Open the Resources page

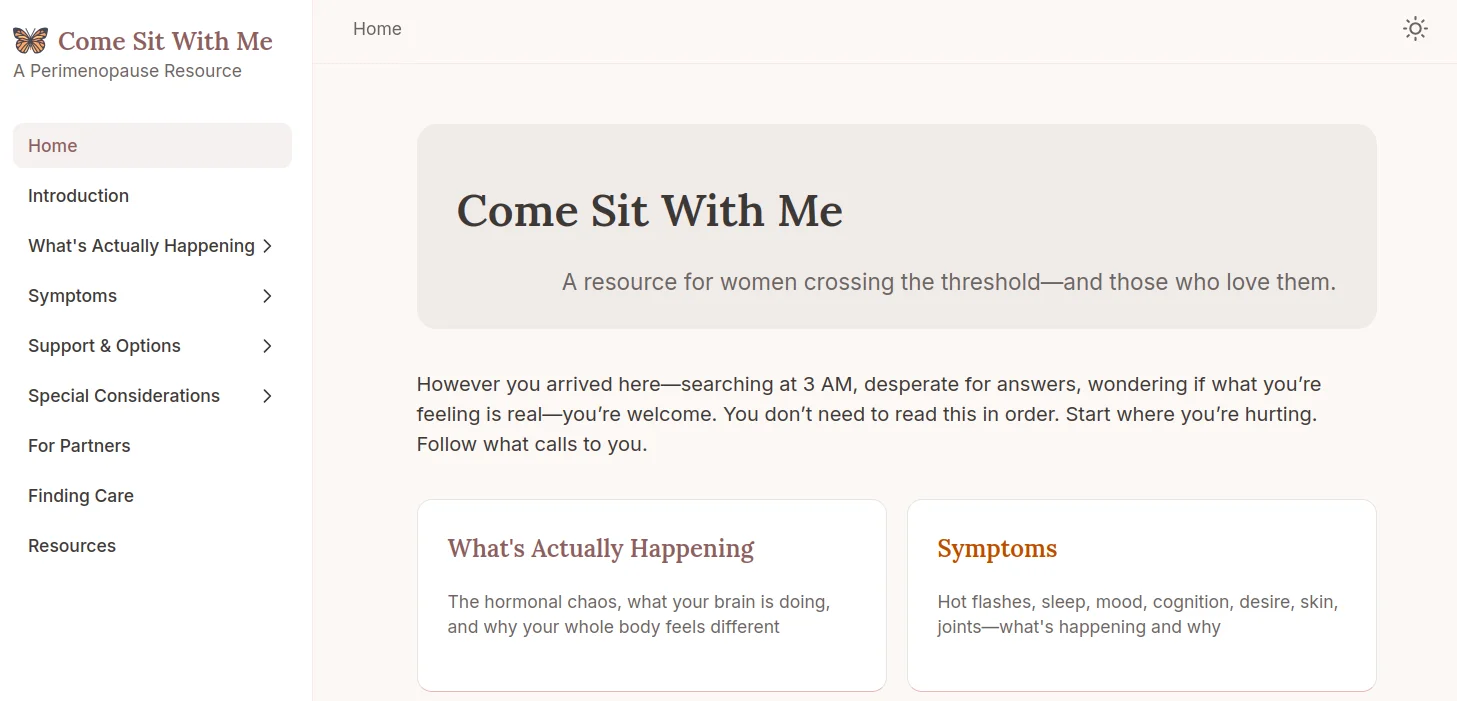72,545
